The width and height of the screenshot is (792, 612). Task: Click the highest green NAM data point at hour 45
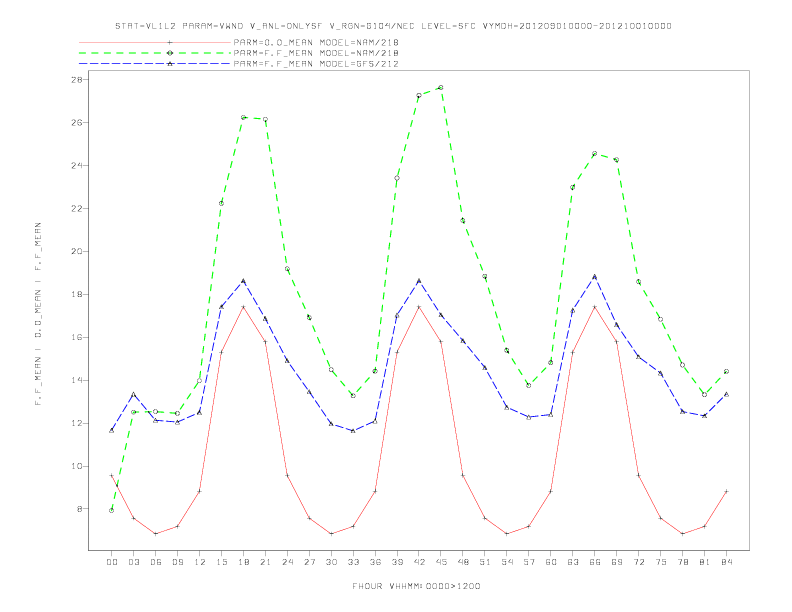[x=441, y=87]
